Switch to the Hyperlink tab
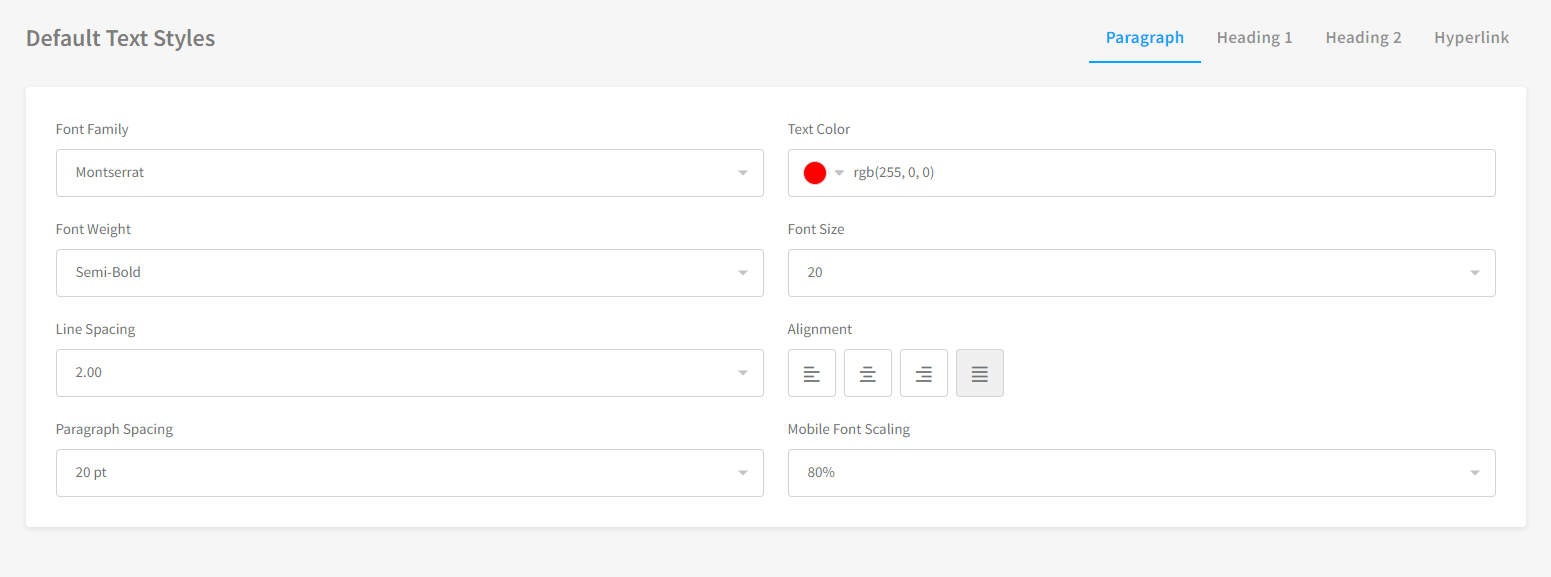The image size is (1551, 577). (x=1472, y=38)
